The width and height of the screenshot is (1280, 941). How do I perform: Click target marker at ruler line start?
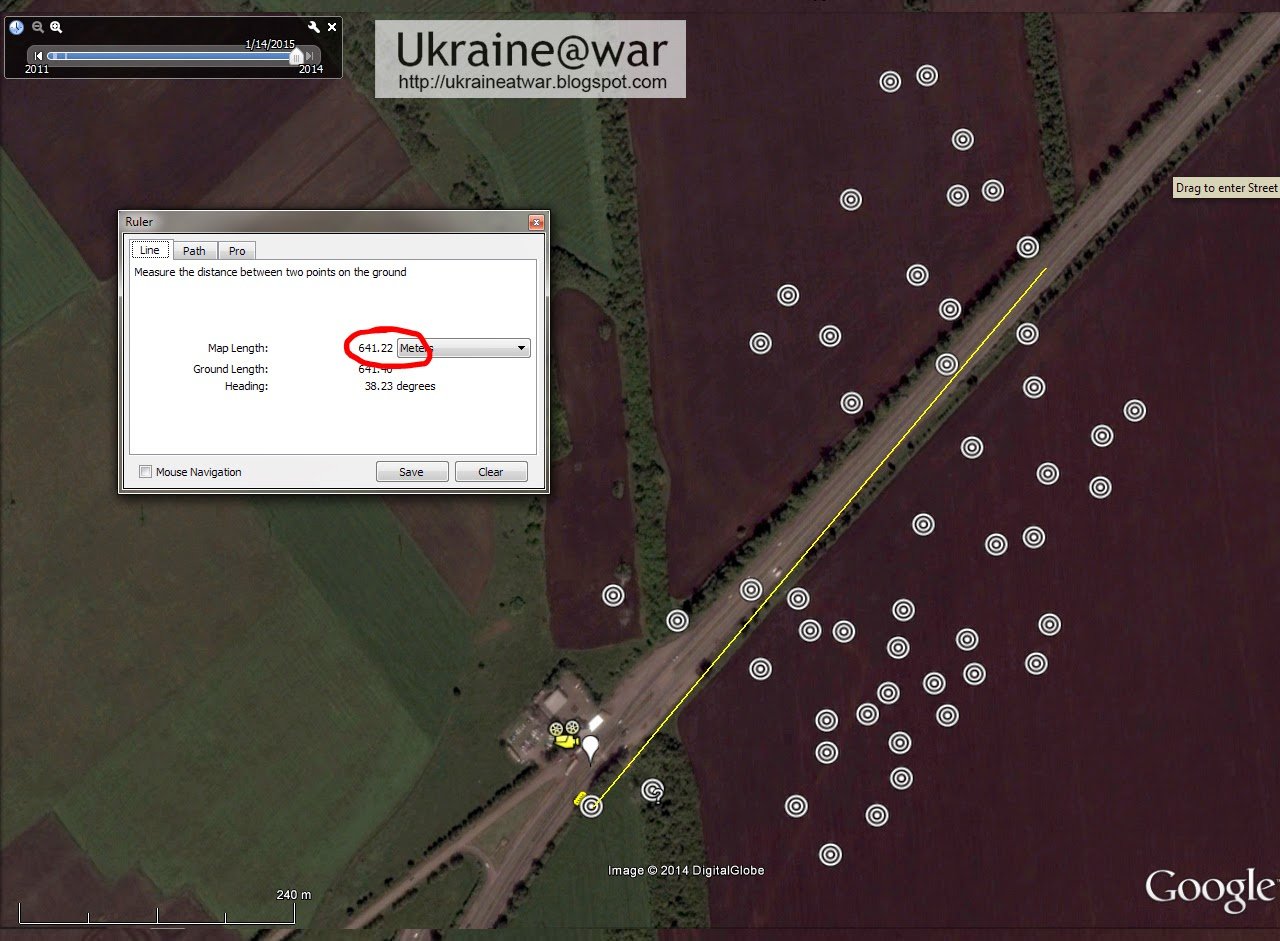pos(592,806)
